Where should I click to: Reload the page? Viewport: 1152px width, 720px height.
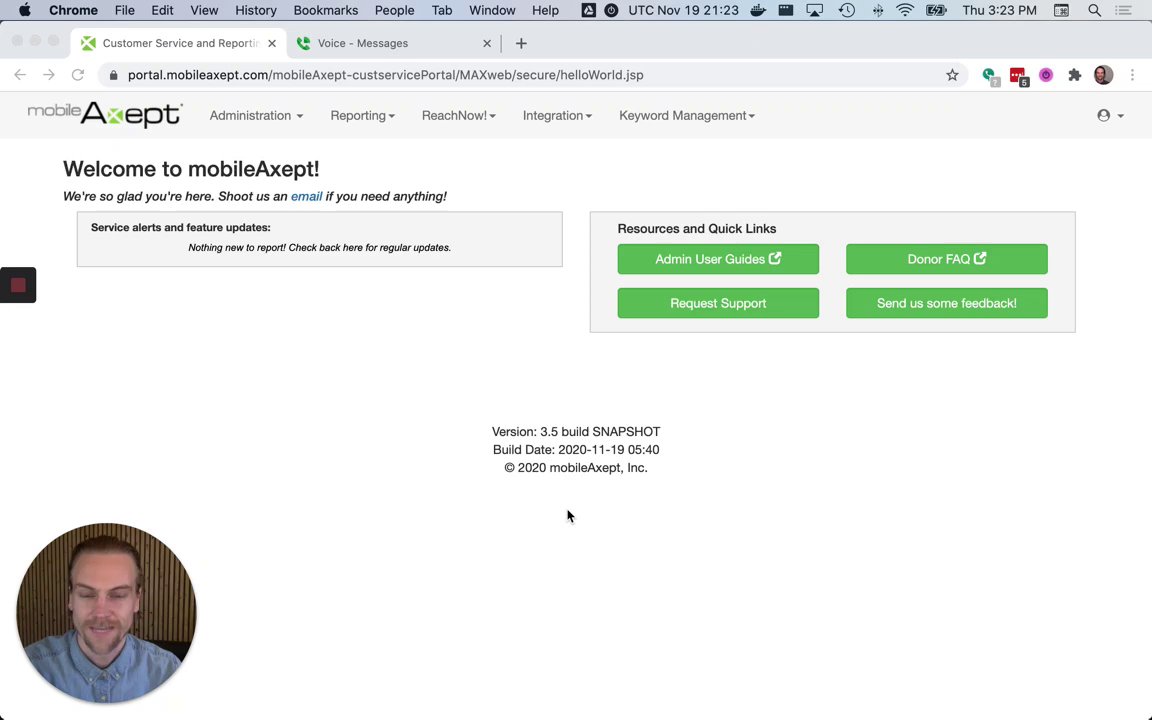(78, 75)
